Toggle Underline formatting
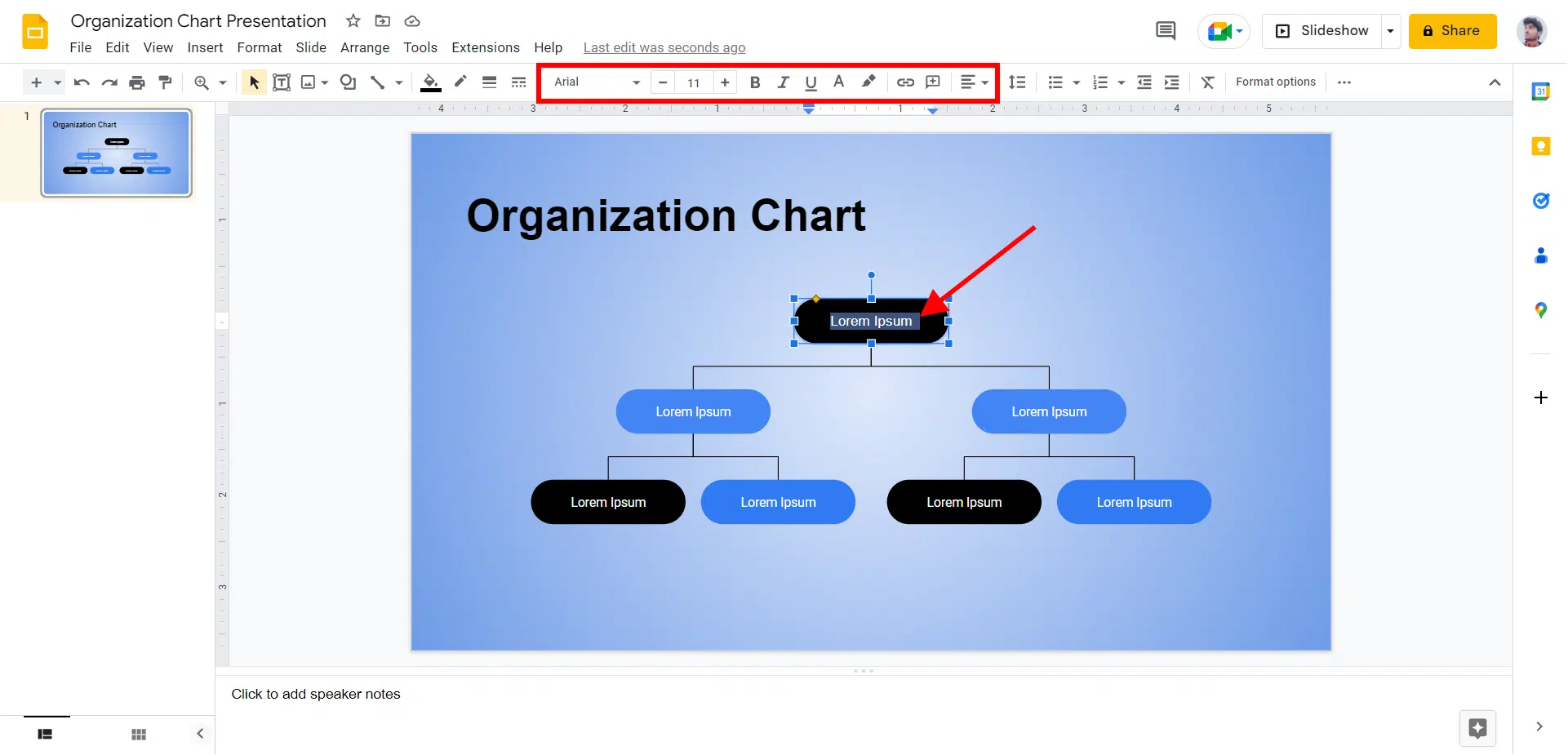Viewport: 1568px width, 755px height. (811, 82)
